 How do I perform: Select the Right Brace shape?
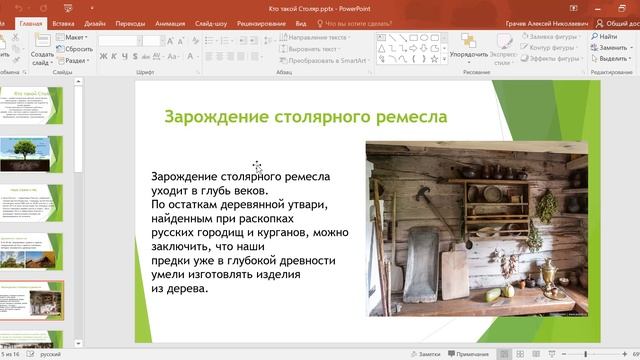coord(424,59)
